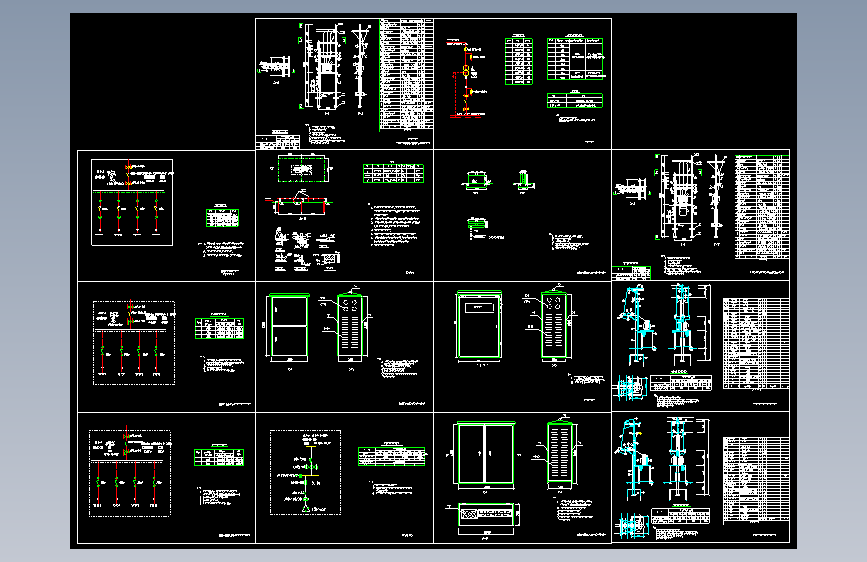Select the four-feeder diagram inside the solid white frame
This screenshot has height=562, width=867.
[x=132, y=202]
